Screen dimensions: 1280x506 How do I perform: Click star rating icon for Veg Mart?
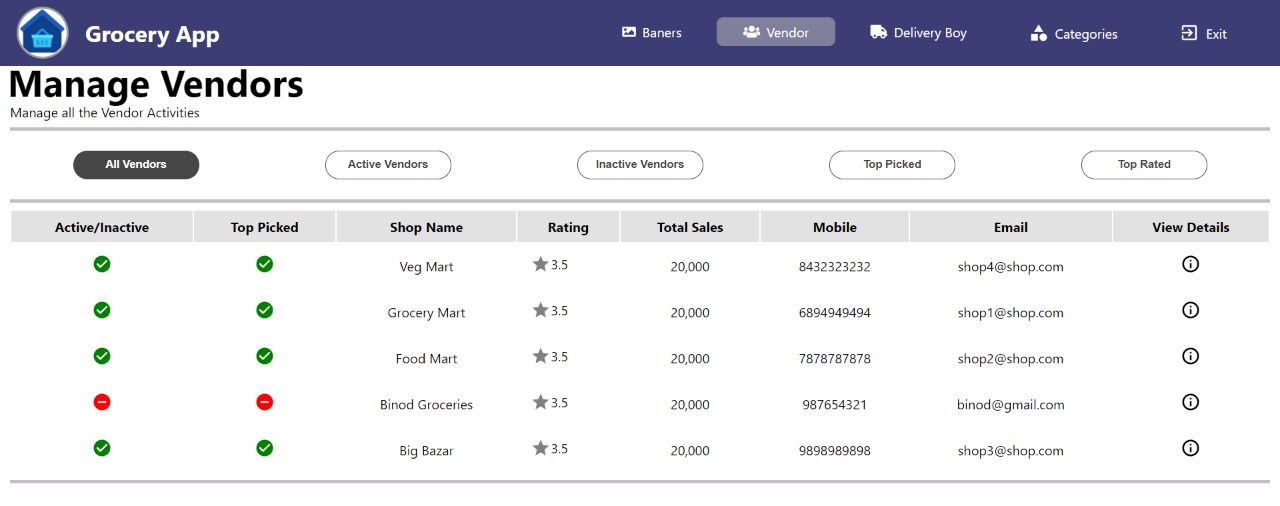(x=541, y=264)
